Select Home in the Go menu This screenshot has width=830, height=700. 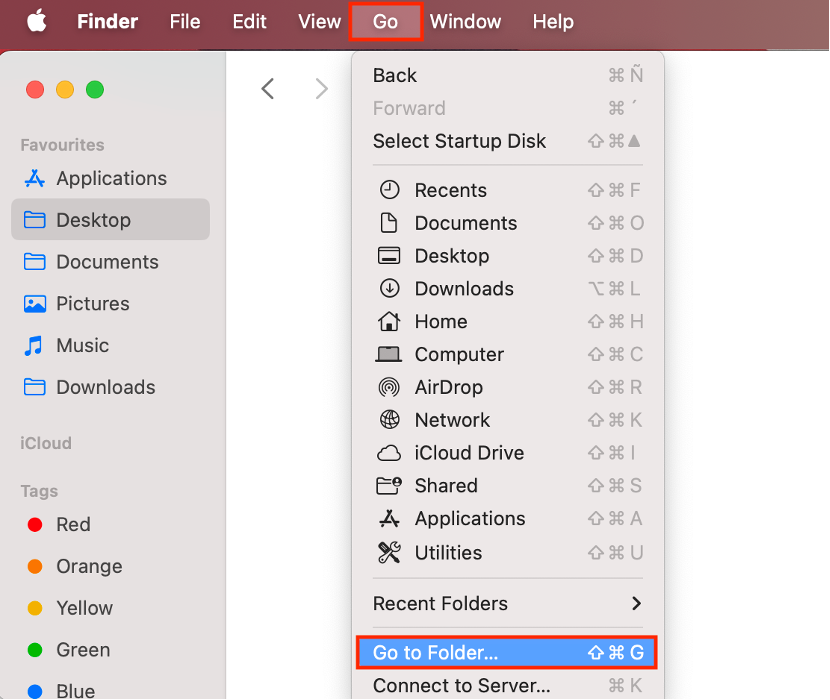[x=440, y=321]
